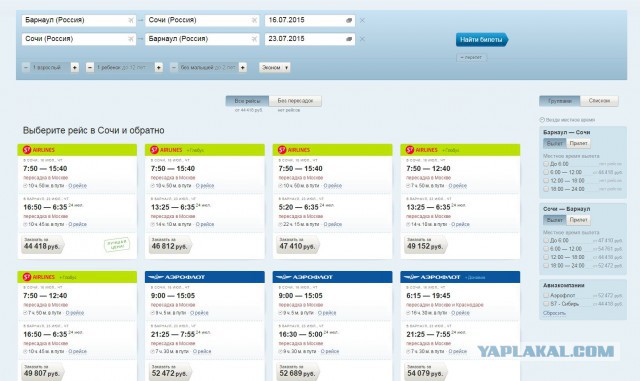640x381 pixels.
Task: Click S7 Airlines logo on 44 418 руб card
Action: [39, 150]
